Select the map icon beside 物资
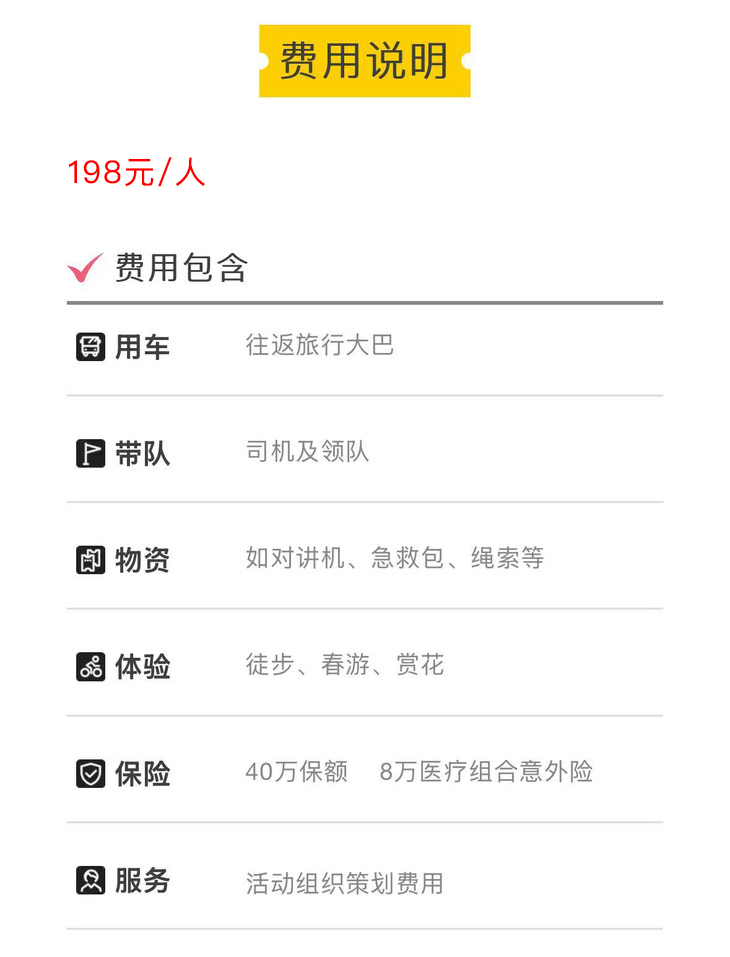 point(90,560)
